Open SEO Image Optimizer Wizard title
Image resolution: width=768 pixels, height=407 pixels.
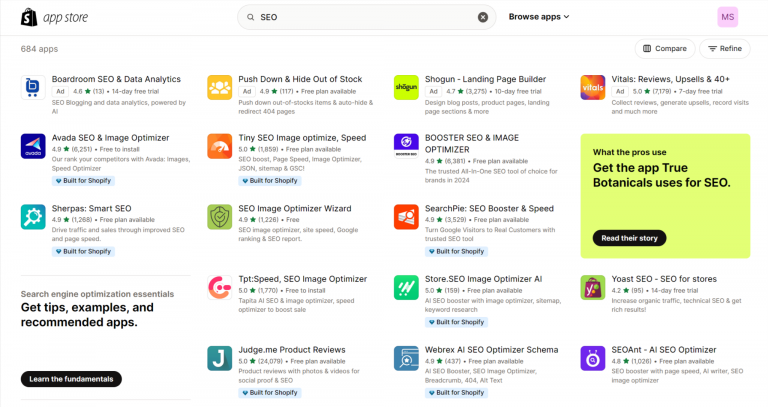click(295, 208)
